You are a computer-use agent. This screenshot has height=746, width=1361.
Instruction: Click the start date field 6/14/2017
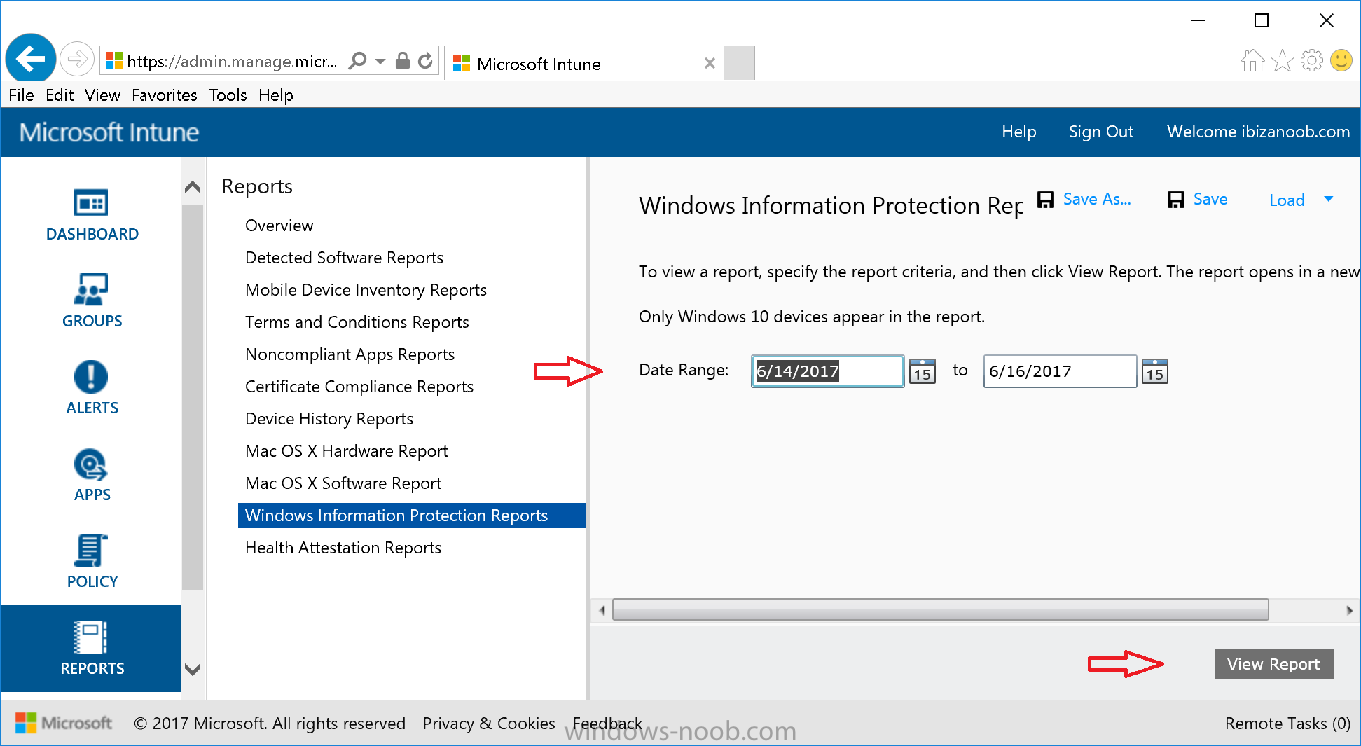828,371
